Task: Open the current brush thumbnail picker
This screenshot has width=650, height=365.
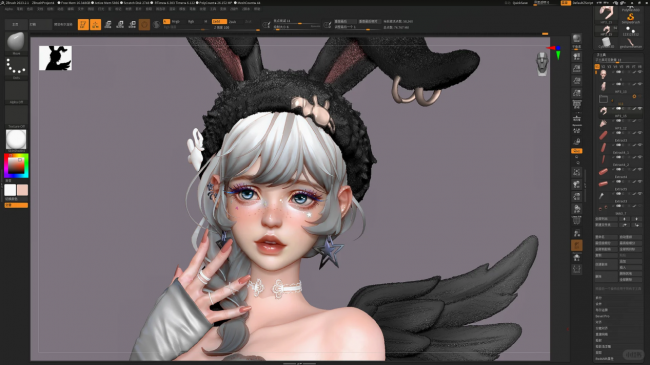Action: tap(16, 42)
